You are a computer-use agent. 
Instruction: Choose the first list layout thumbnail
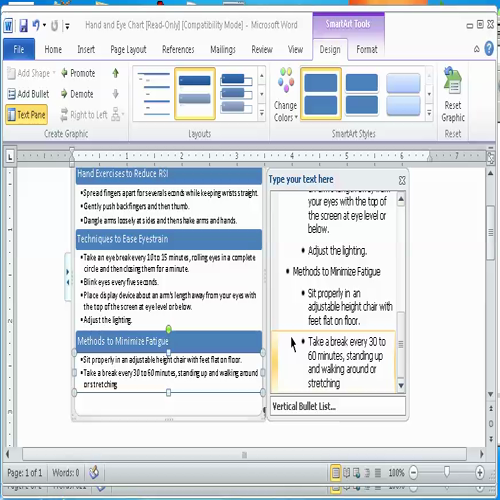click(153, 94)
